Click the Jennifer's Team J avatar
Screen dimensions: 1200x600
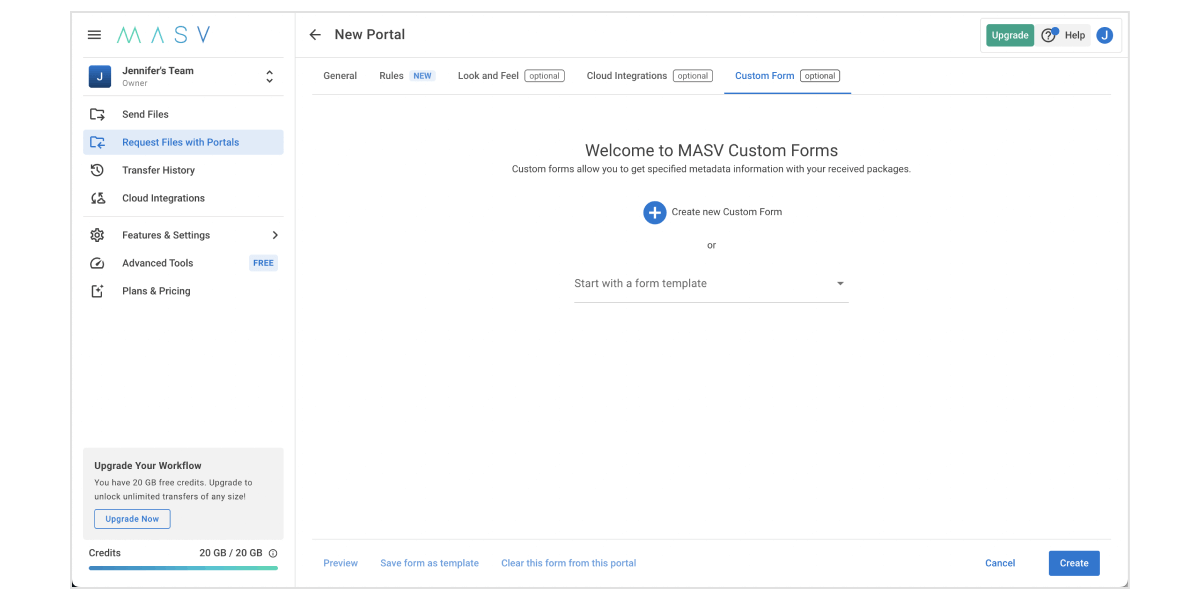tap(100, 77)
